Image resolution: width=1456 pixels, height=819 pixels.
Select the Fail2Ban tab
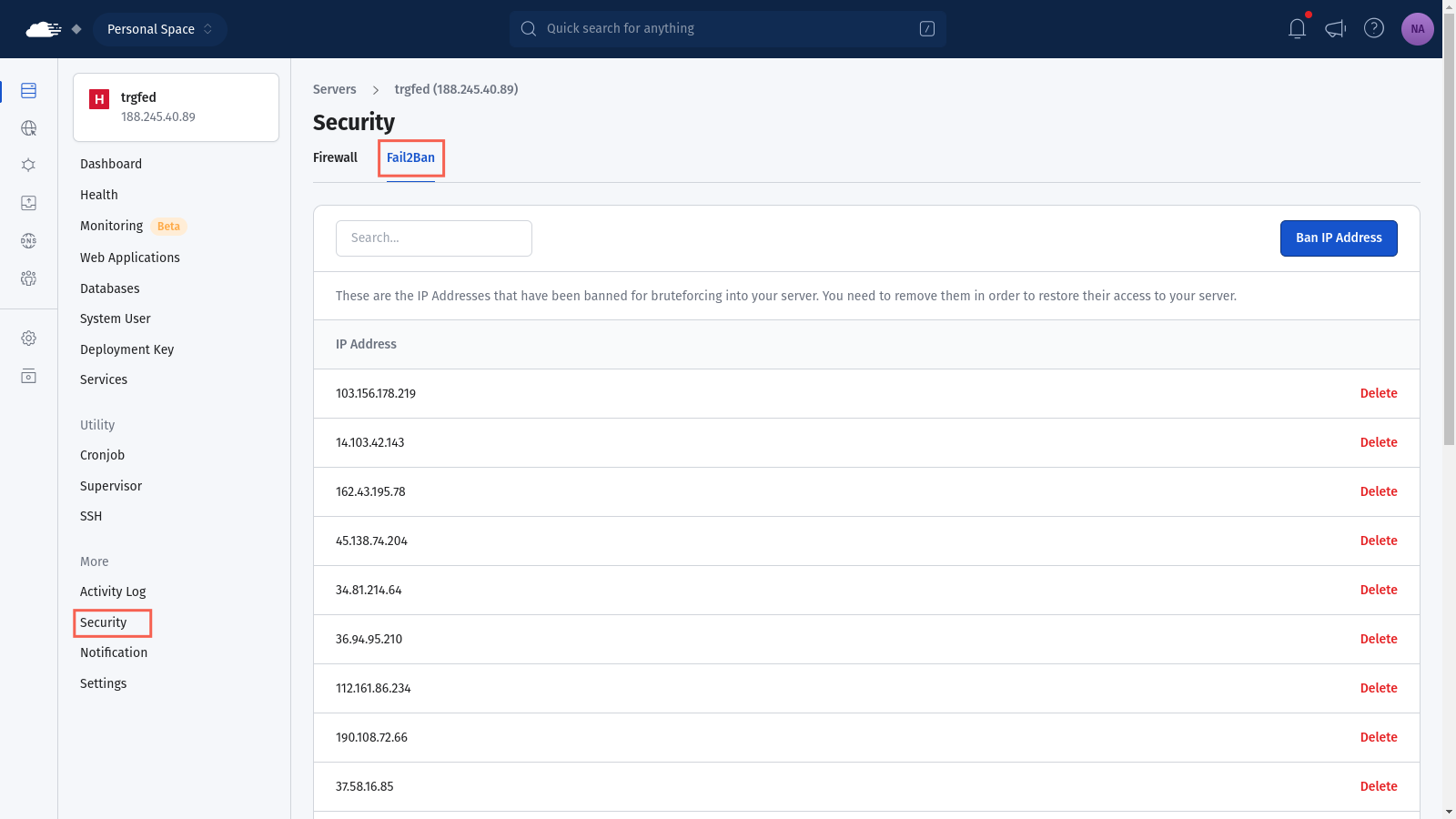pos(410,157)
